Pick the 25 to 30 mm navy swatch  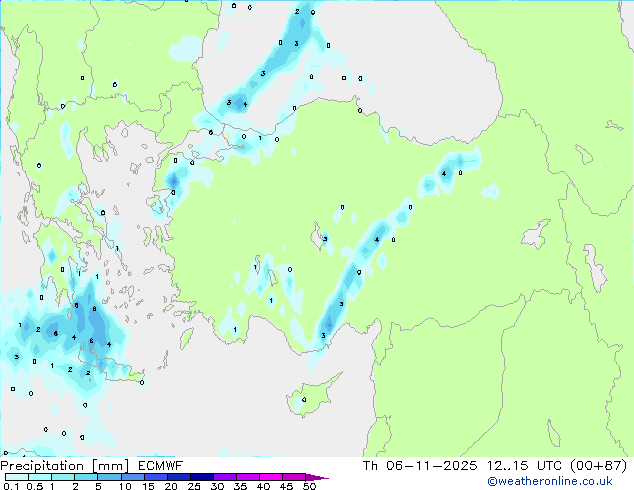pyautogui.click(x=201, y=477)
